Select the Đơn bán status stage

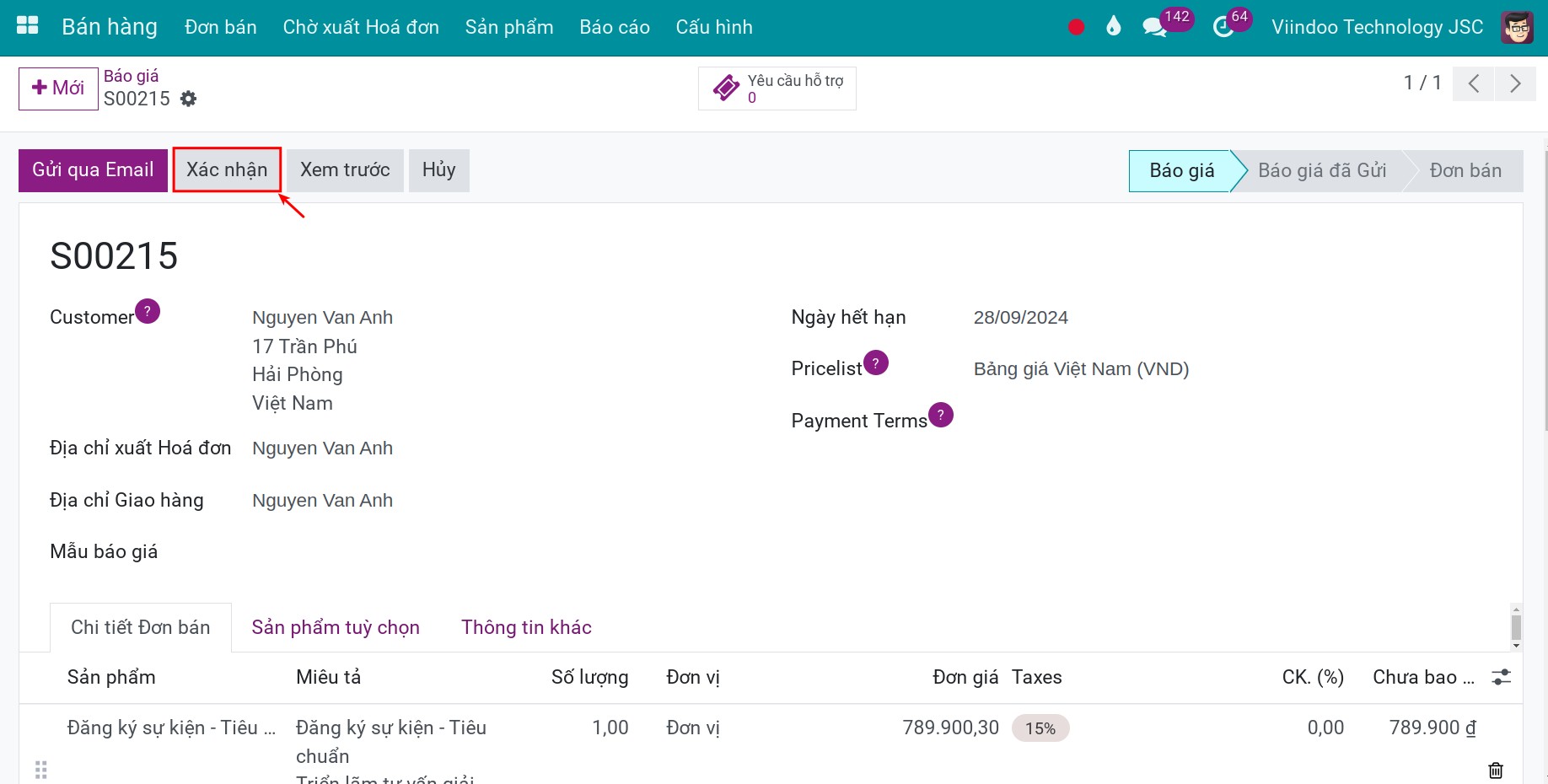tap(1465, 171)
